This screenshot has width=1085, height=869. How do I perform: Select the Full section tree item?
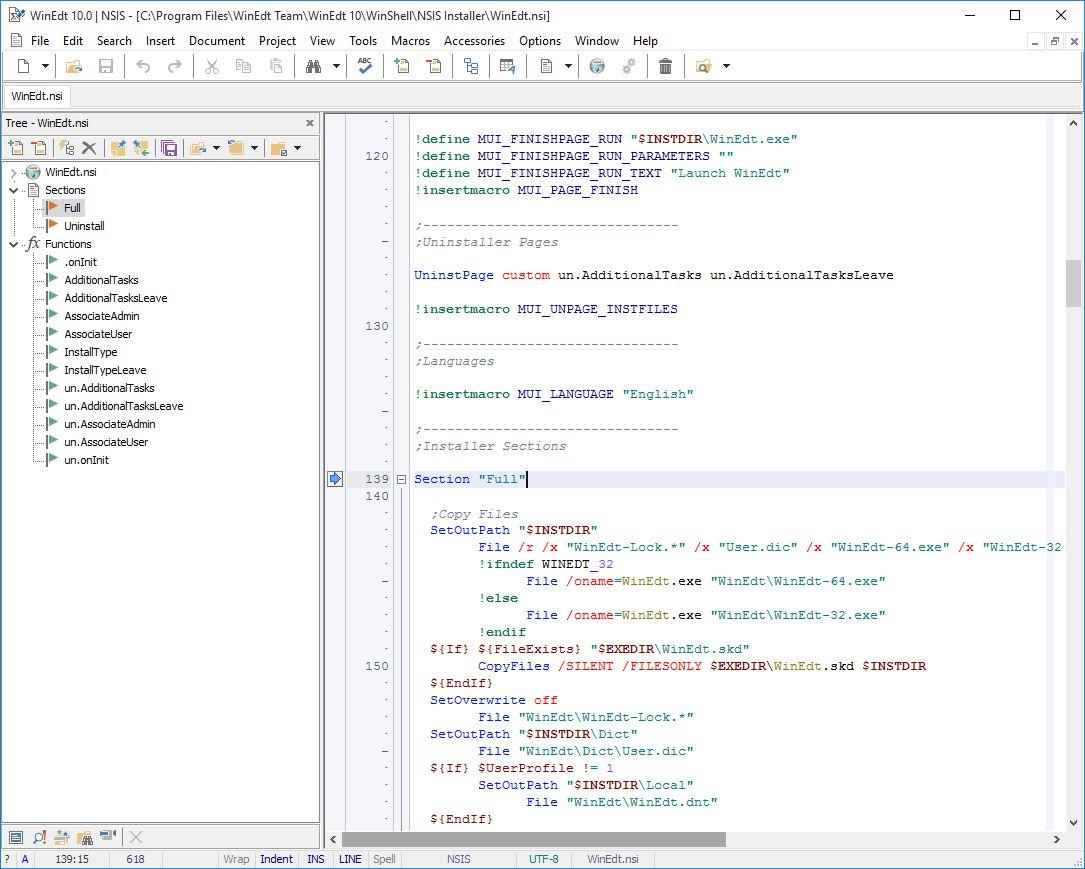(73, 208)
